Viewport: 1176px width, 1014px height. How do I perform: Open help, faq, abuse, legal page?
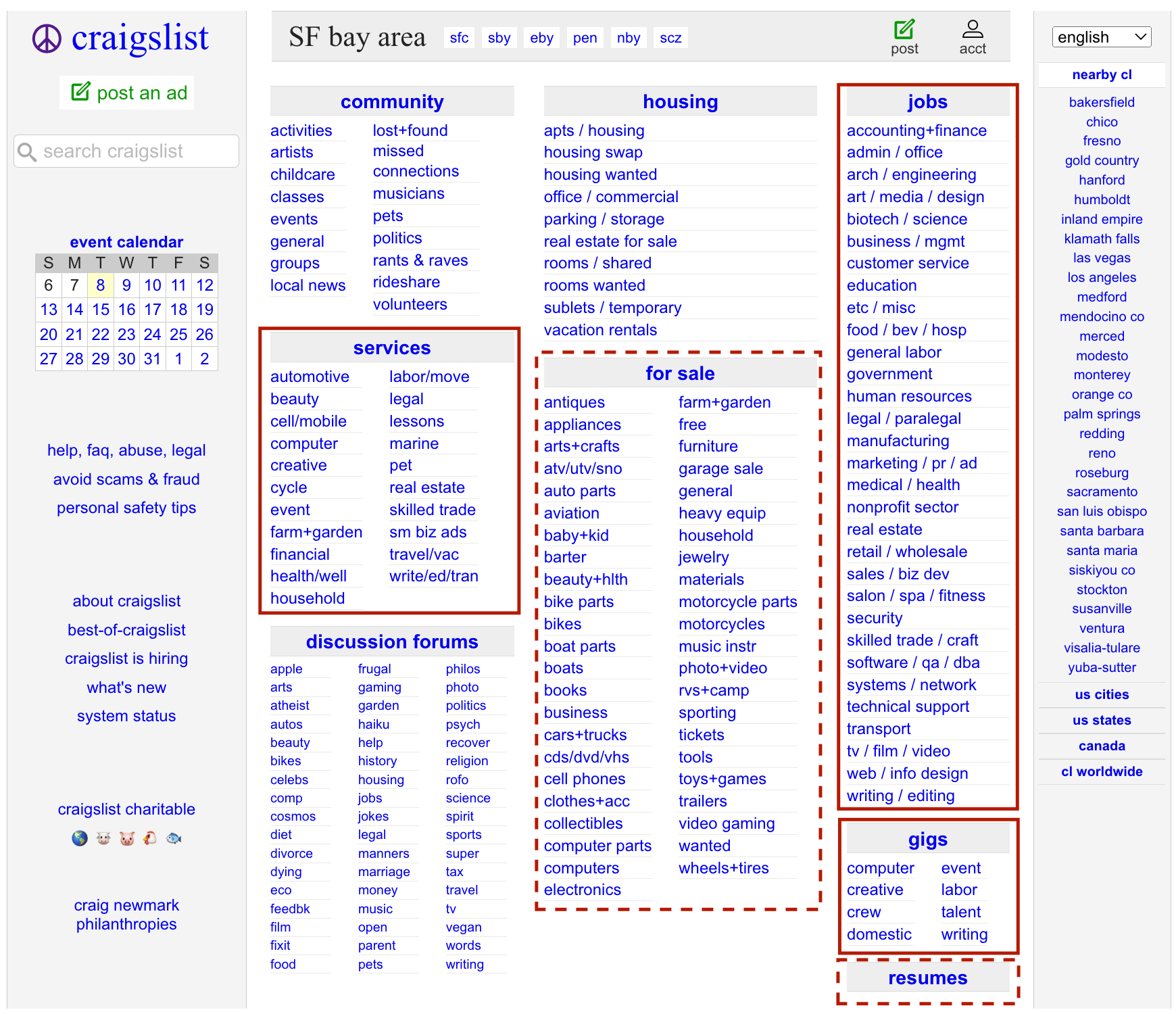pyautogui.click(x=126, y=450)
